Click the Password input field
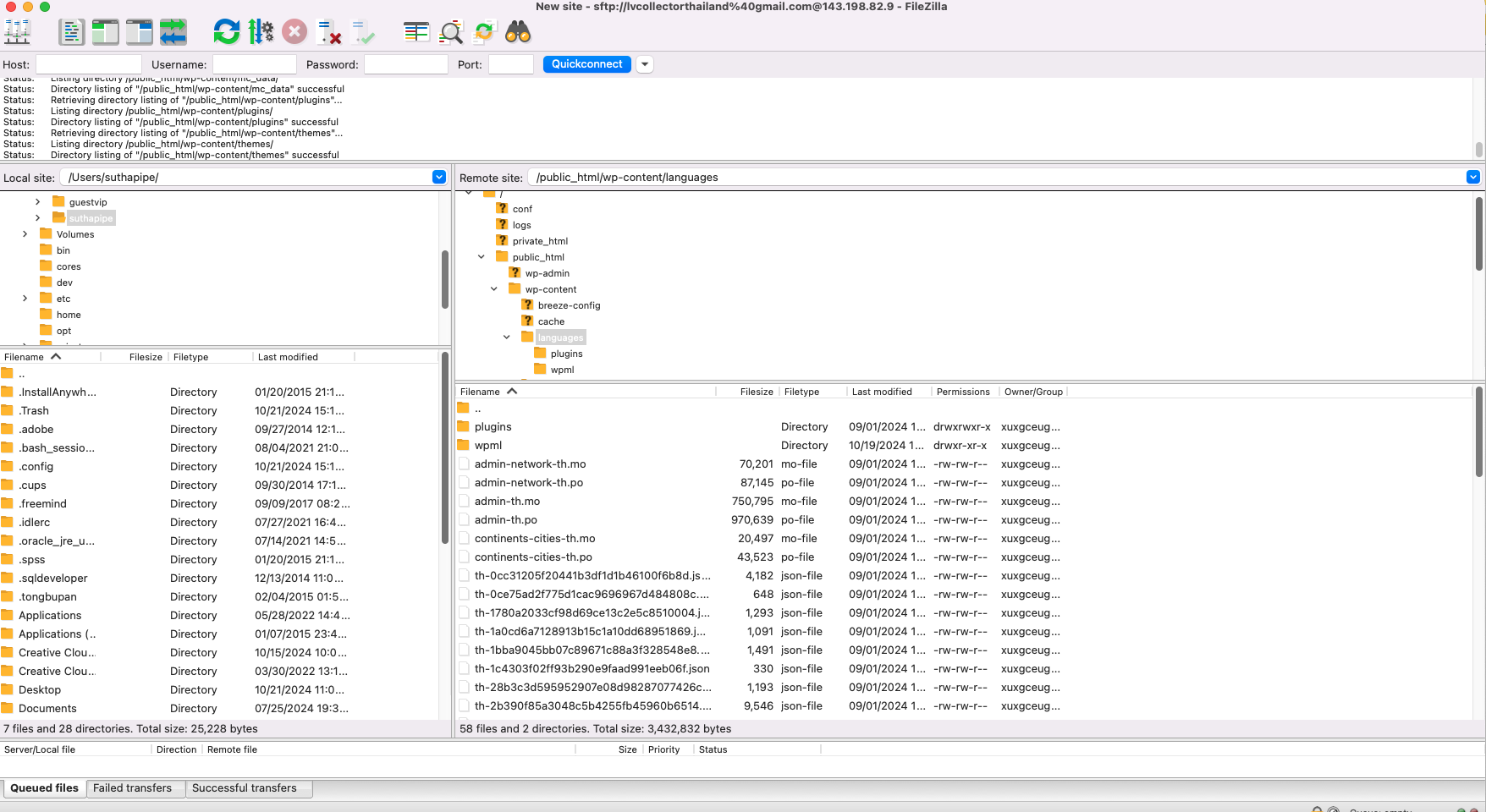1486x812 pixels. [x=406, y=64]
